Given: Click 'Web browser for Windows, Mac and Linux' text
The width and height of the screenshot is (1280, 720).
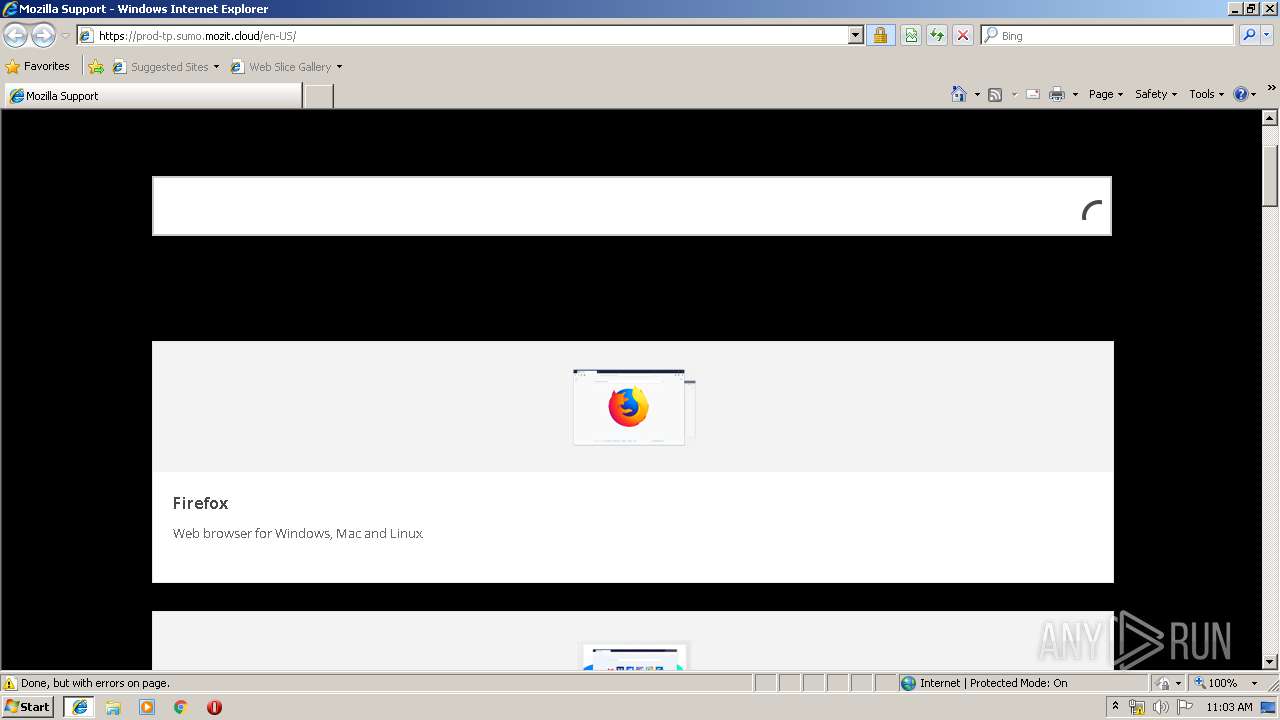Looking at the screenshot, I should click(298, 534).
